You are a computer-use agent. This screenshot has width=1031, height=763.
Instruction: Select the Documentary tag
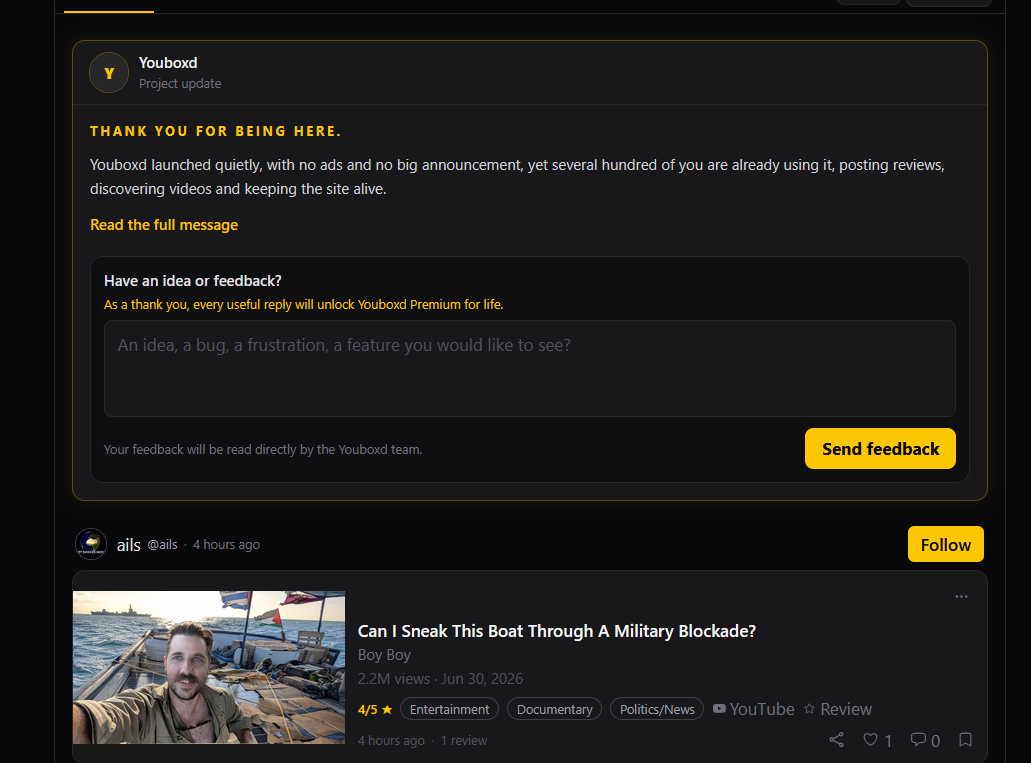(554, 709)
